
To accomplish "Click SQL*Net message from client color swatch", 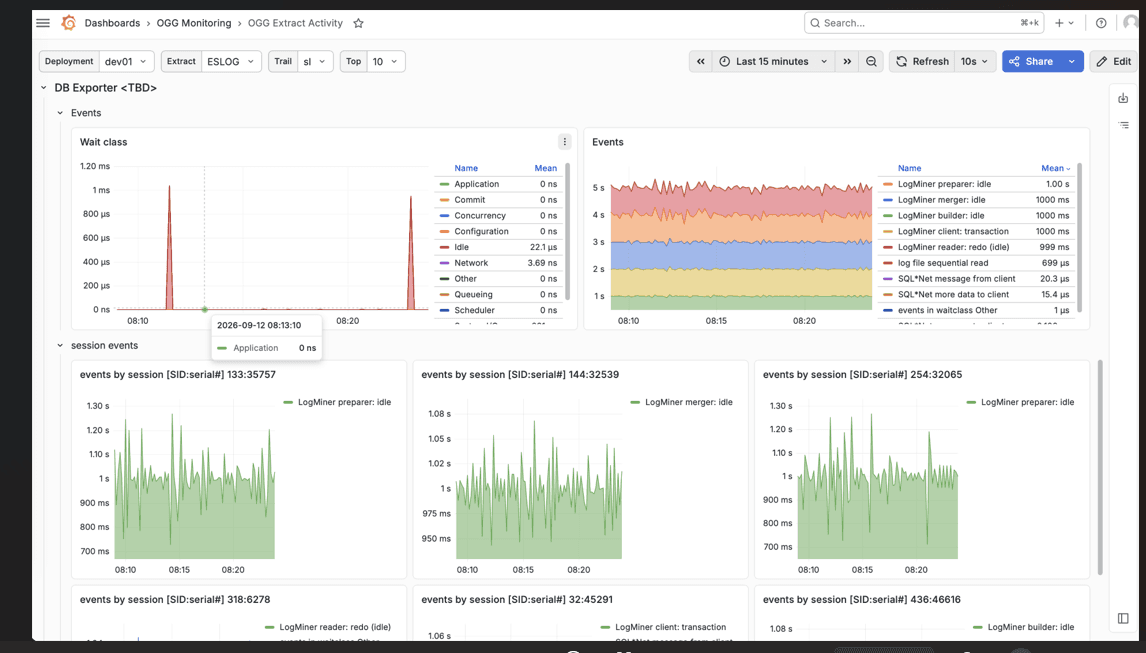I will (x=888, y=279).
